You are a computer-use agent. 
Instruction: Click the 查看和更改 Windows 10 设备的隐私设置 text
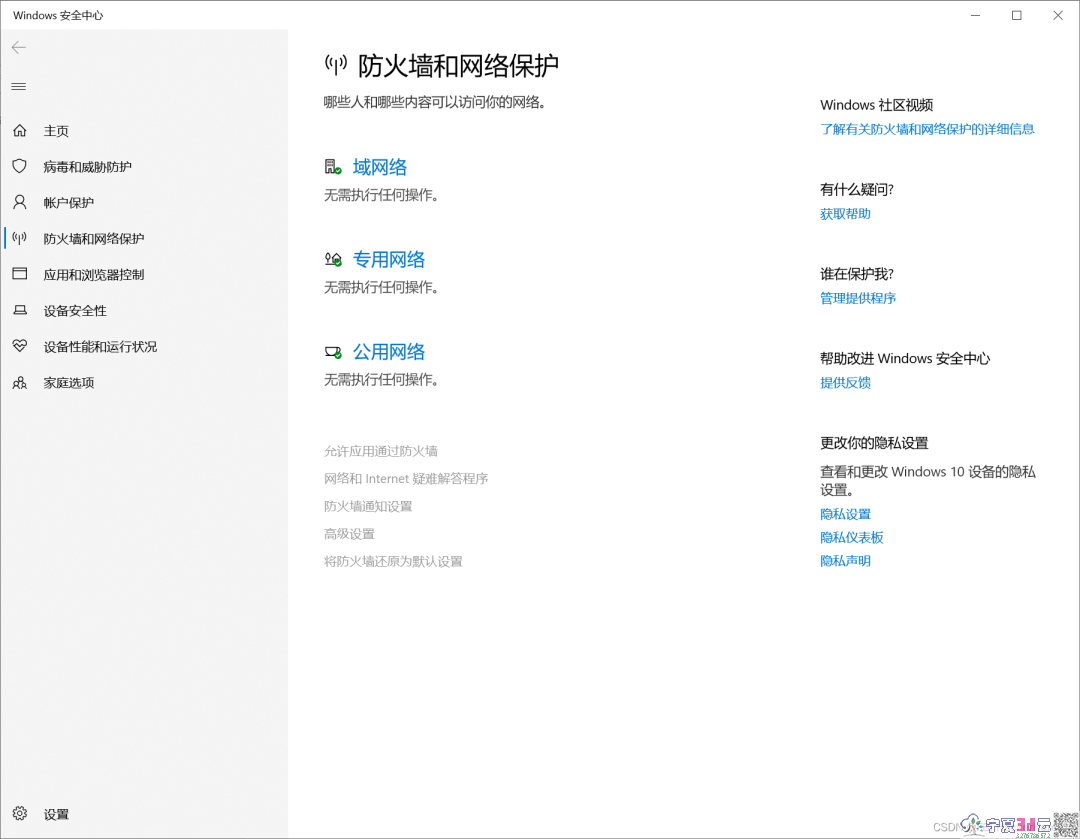[x=927, y=481]
